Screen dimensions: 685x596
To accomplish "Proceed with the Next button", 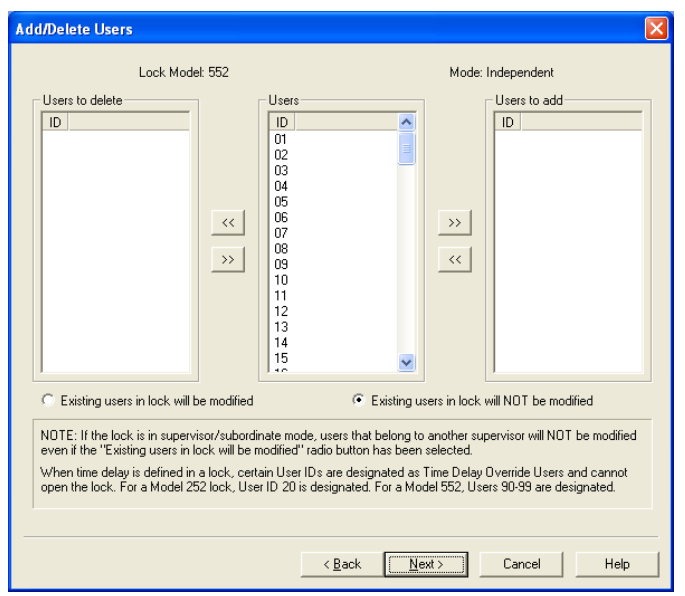I will coord(427,564).
